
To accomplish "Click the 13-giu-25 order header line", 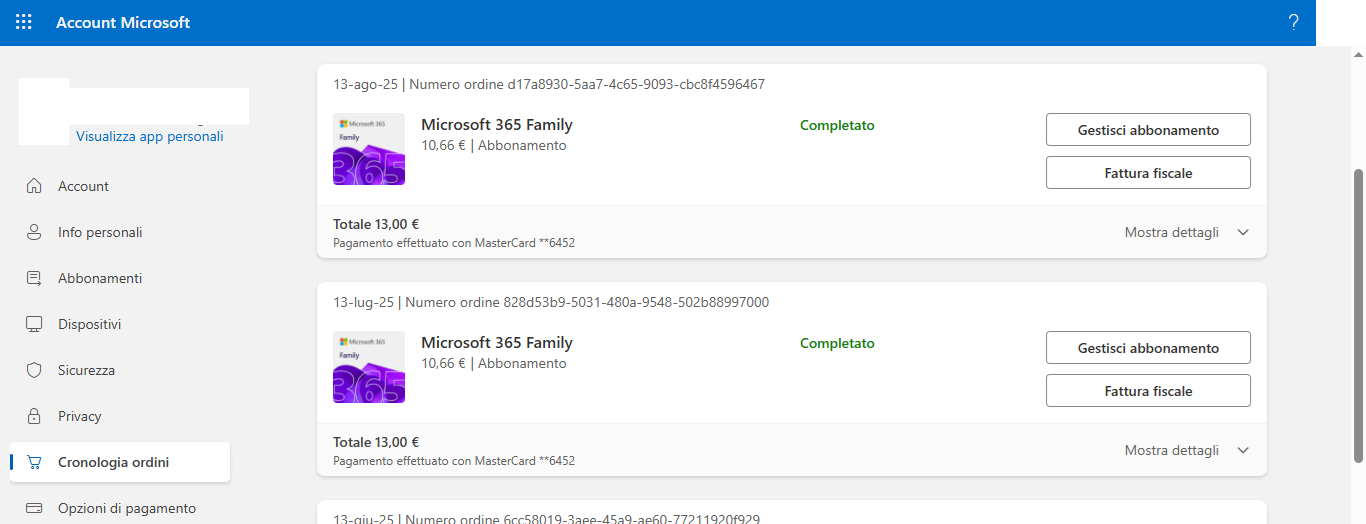I will click(x=547, y=519).
